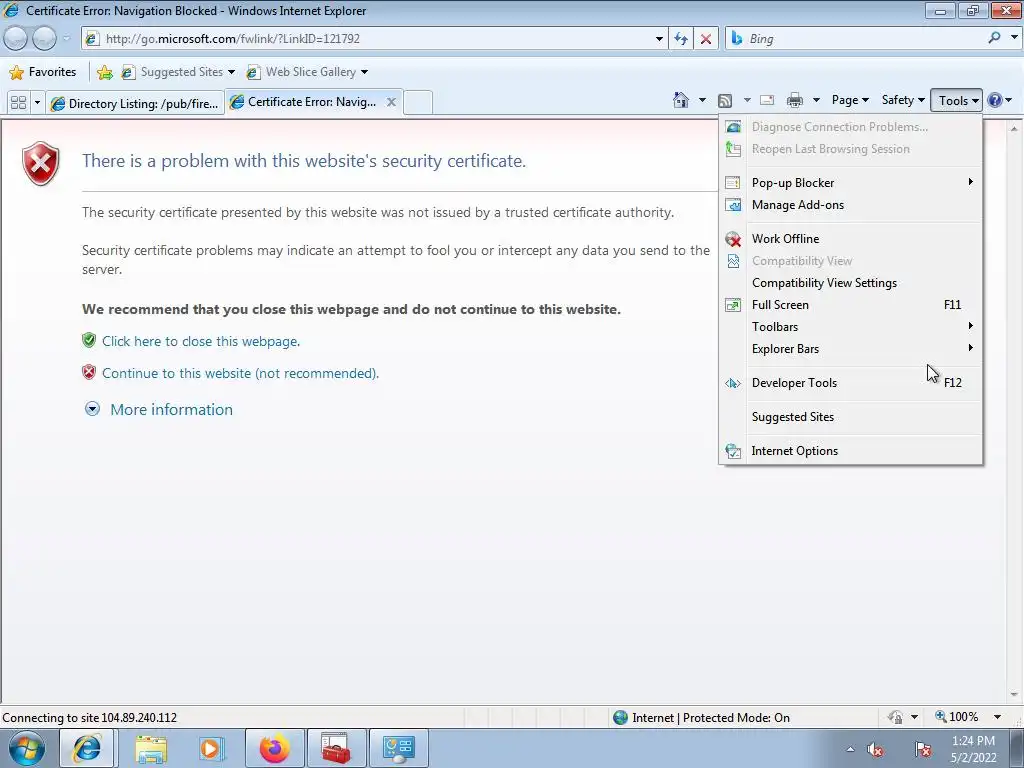Image resolution: width=1024 pixels, height=768 pixels.
Task: Click the Home toolbar icon
Action: click(x=680, y=100)
